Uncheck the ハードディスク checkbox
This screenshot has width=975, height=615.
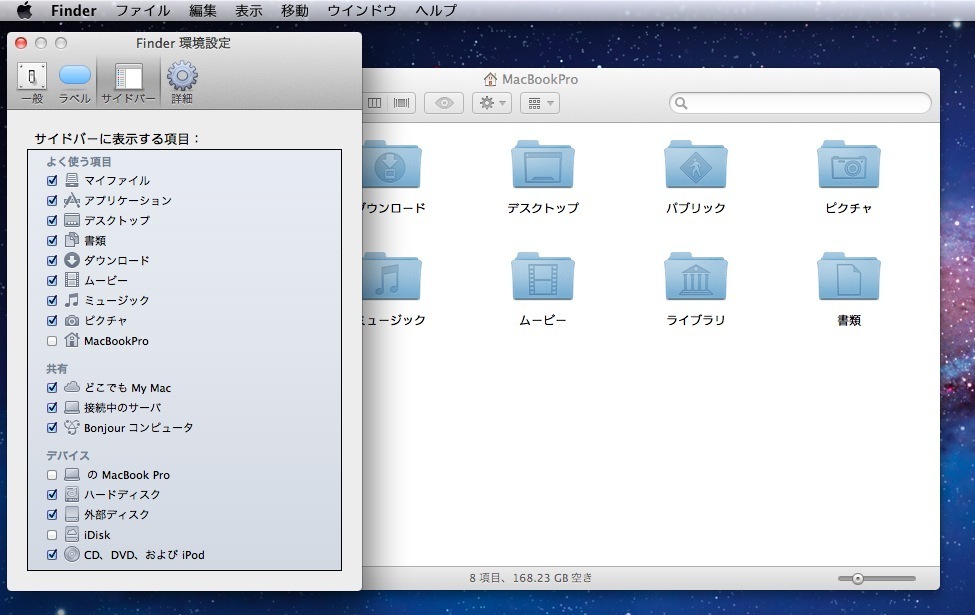pos(52,495)
